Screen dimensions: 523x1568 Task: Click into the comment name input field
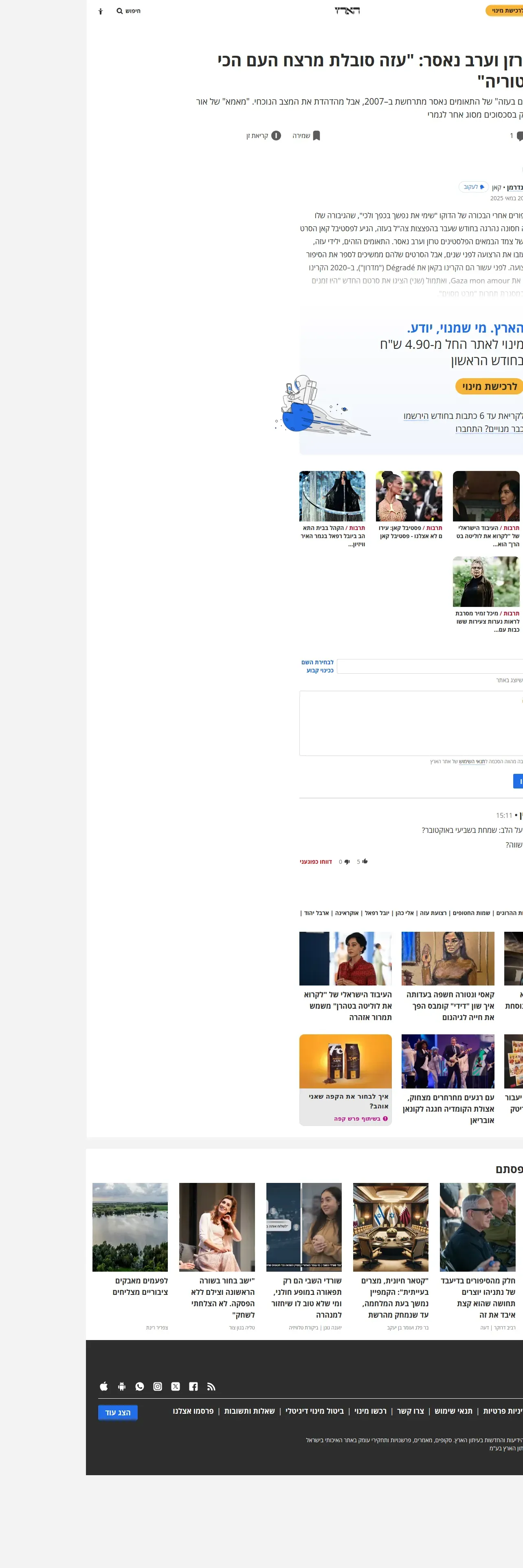(430, 666)
